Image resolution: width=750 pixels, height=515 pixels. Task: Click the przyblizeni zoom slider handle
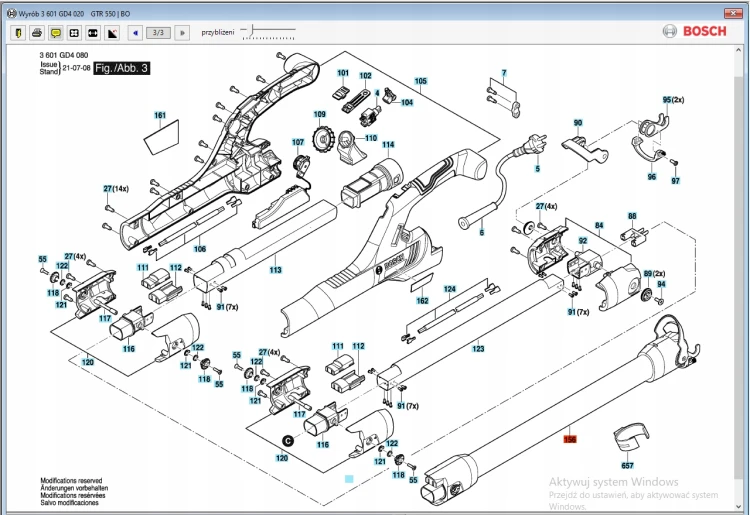click(252, 30)
